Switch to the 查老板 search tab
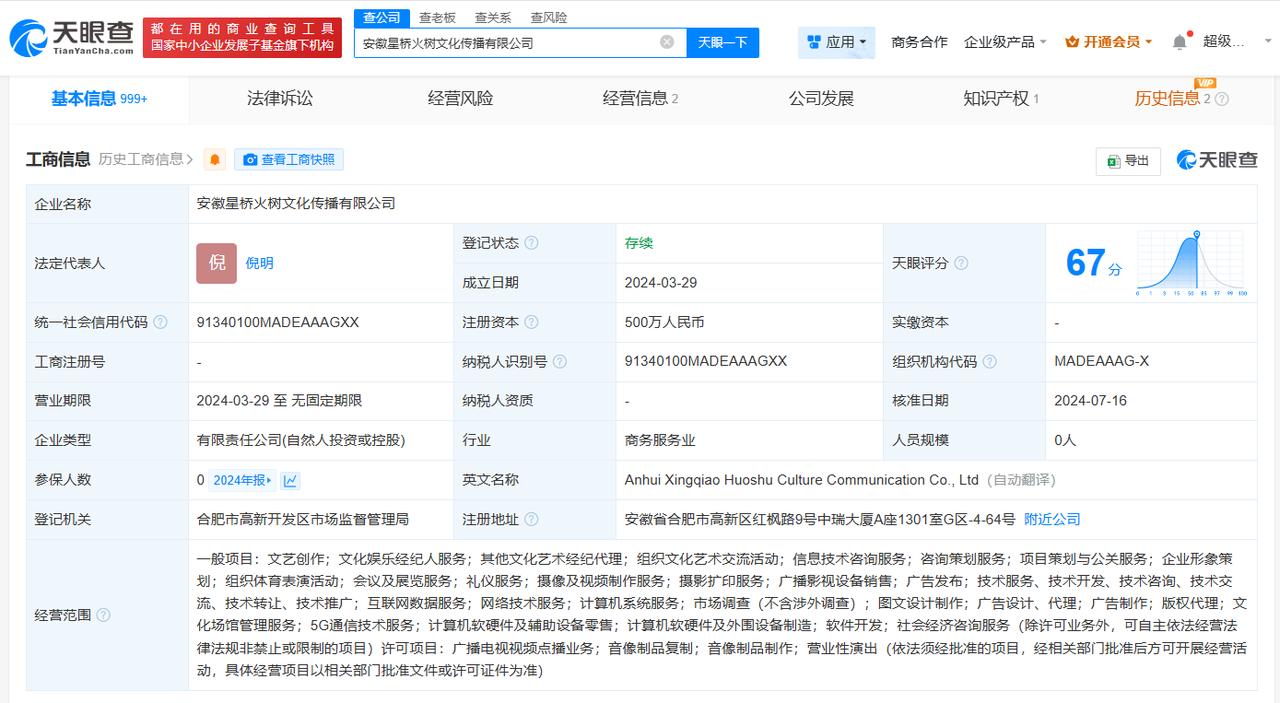Viewport: 1280px width, 703px height. pos(437,17)
